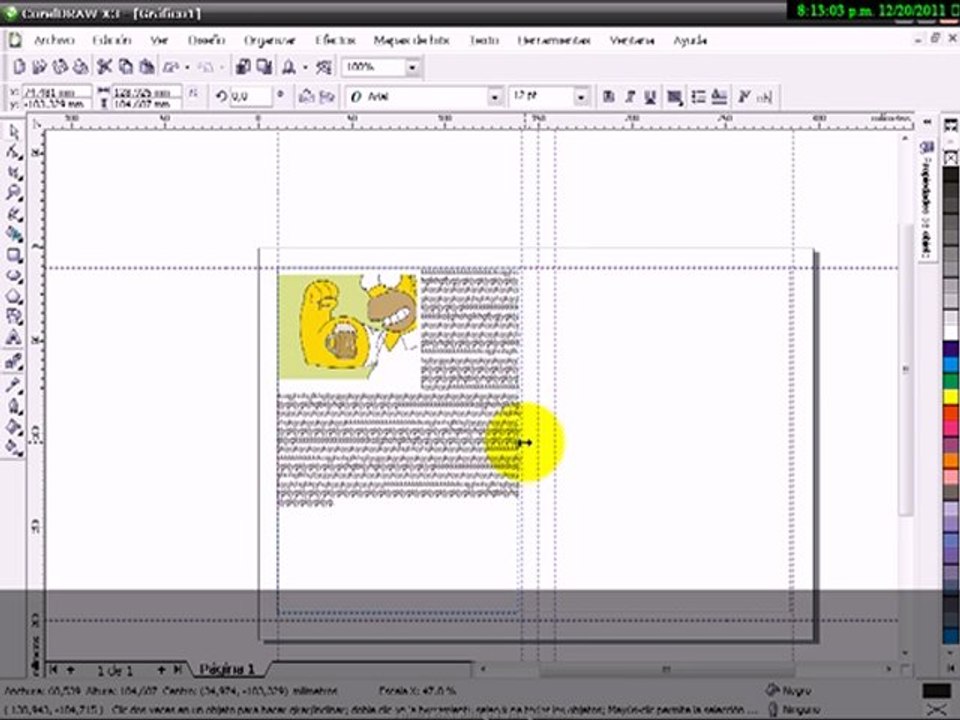Viewport: 960px width, 720px height.
Task: Select the Interactive Blend tool
Action: [x=13, y=361]
